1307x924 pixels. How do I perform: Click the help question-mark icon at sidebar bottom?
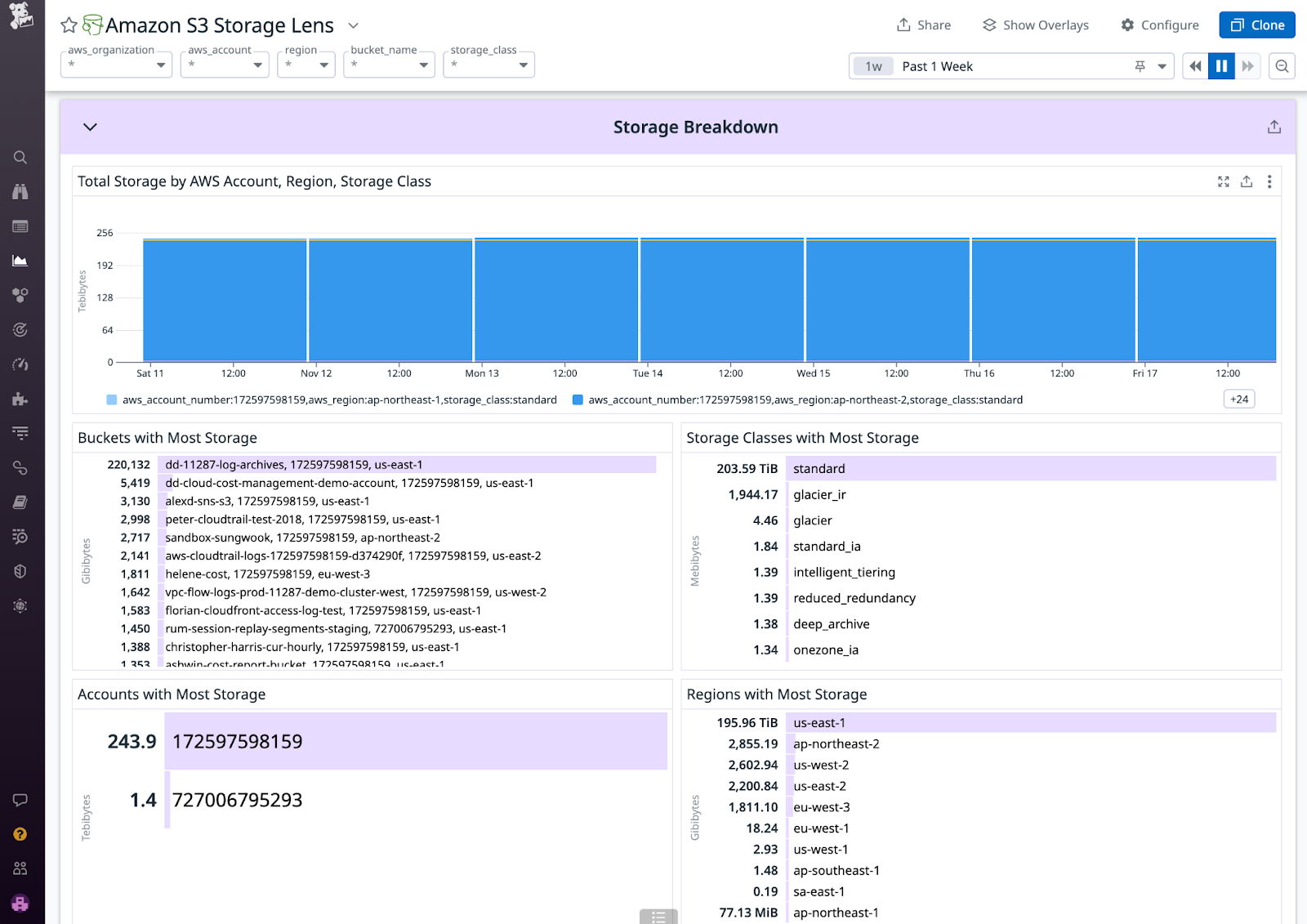pyautogui.click(x=20, y=833)
